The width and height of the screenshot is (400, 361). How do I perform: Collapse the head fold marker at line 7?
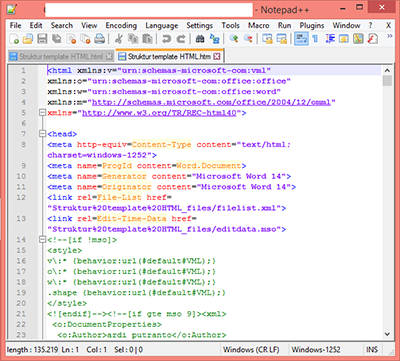tap(42, 134)
